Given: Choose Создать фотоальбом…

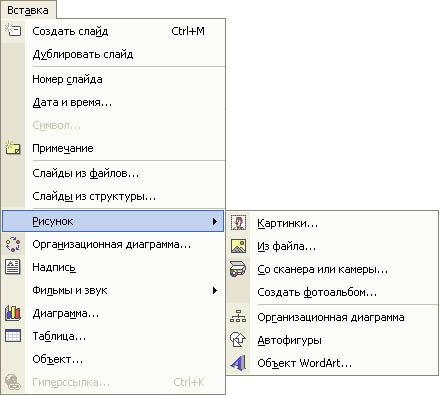Looking at the screenshot, I should [x=332, y=292].
